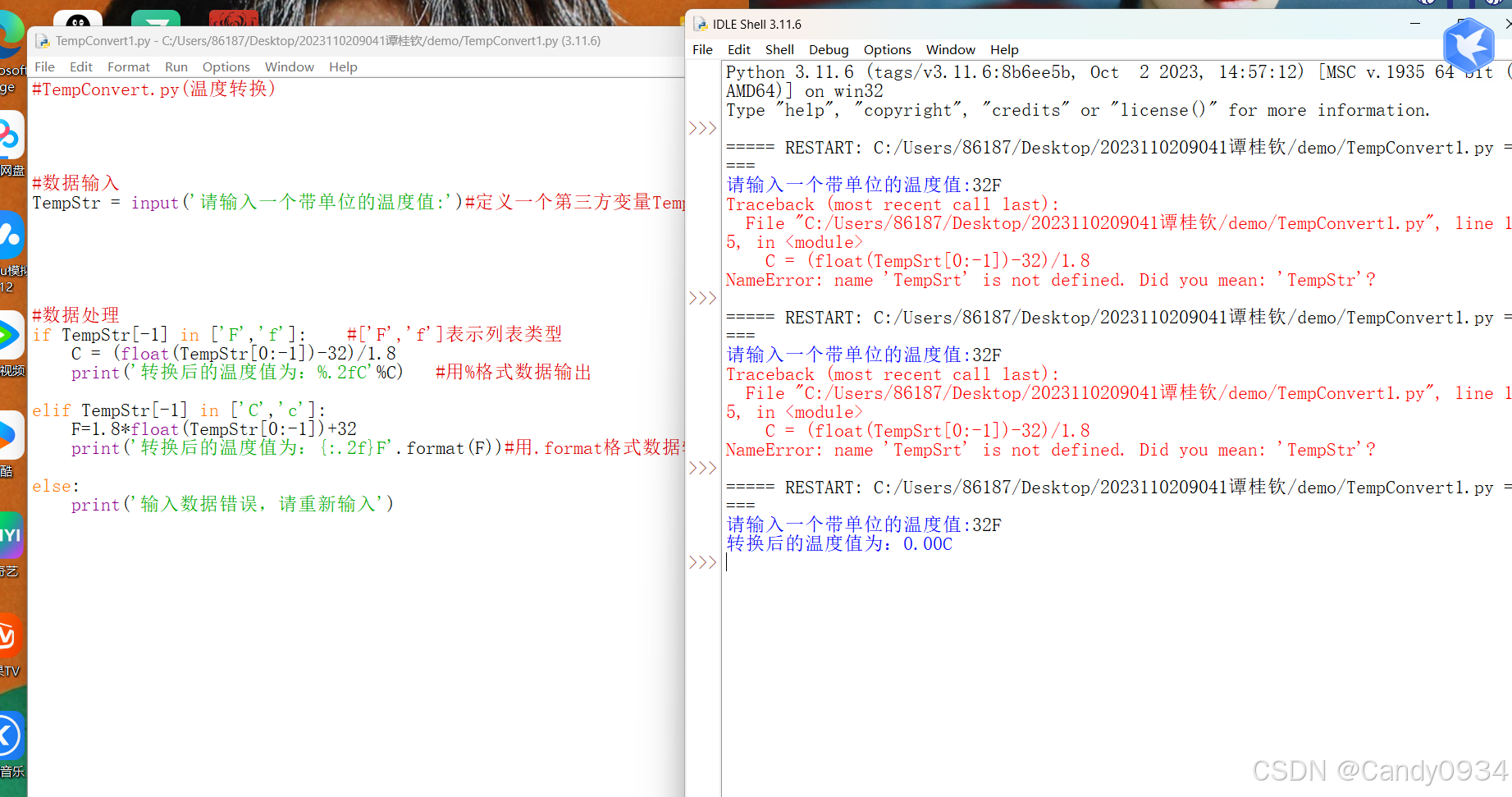Click the blue bird floating icon

1469,46
